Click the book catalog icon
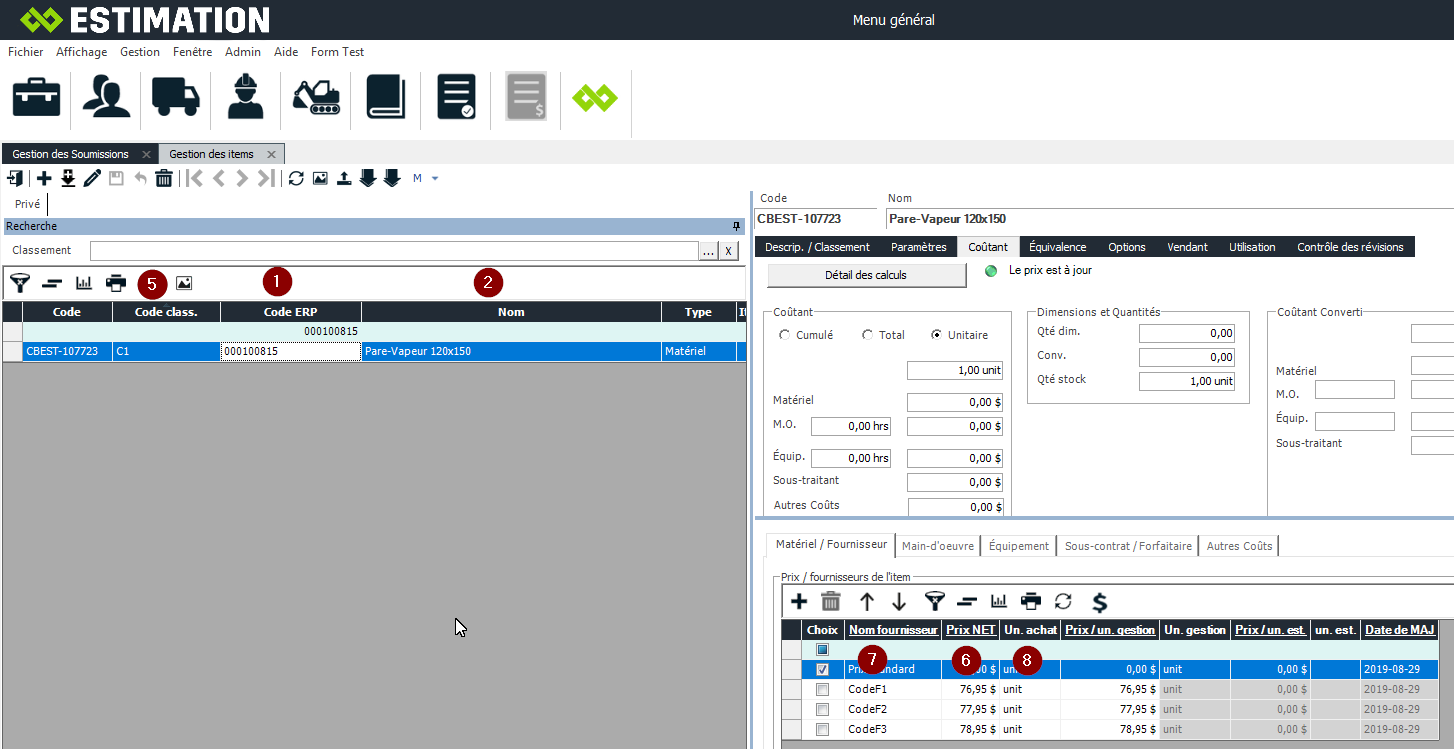 (x=385, y=97)
